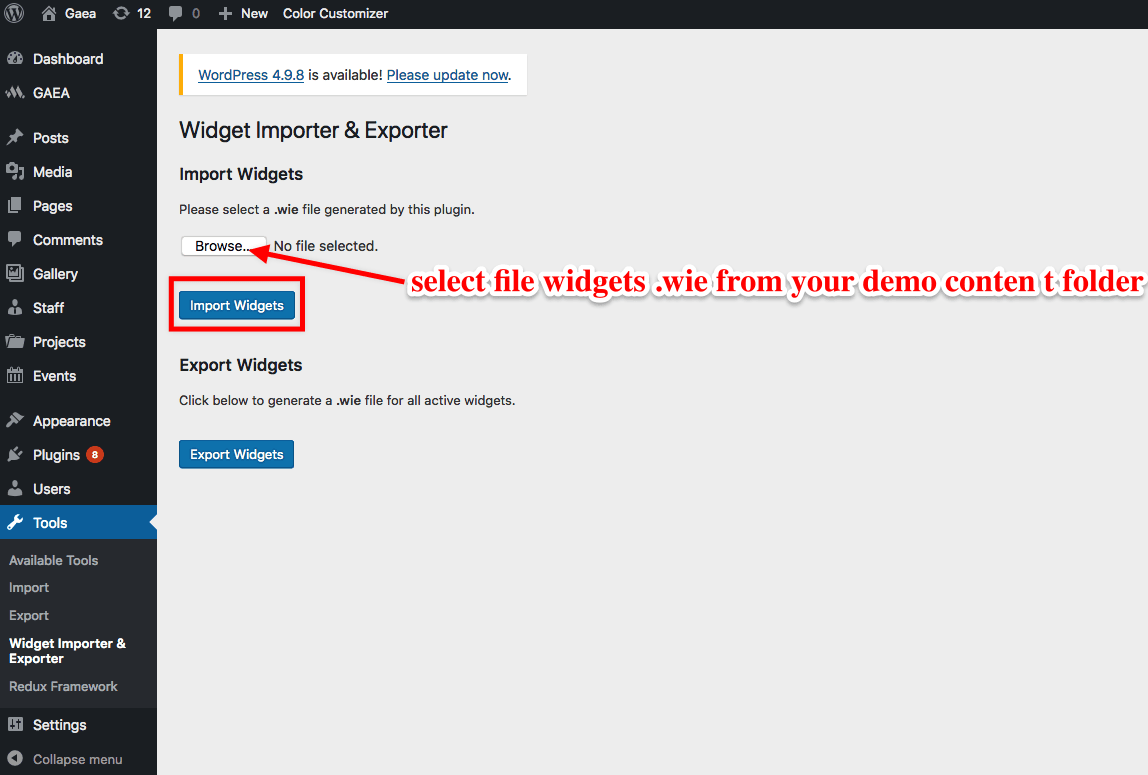The width and height of the screenshot is (1148, 775).
Task: Click Browse to choose a .wie file
Action: click(x=224, y=246)
